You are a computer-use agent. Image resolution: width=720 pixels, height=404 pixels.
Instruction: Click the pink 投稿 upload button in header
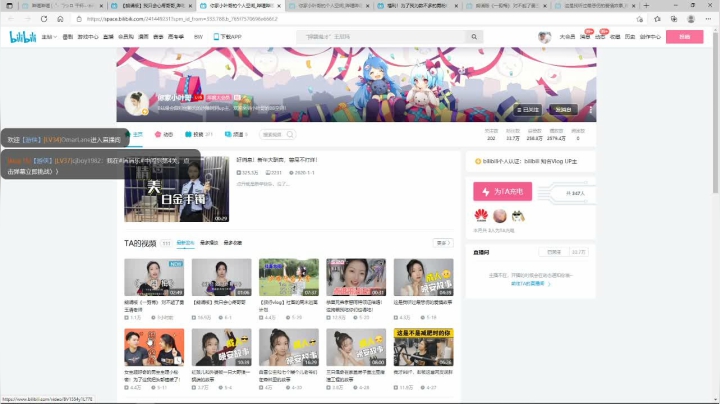[684, 37]
